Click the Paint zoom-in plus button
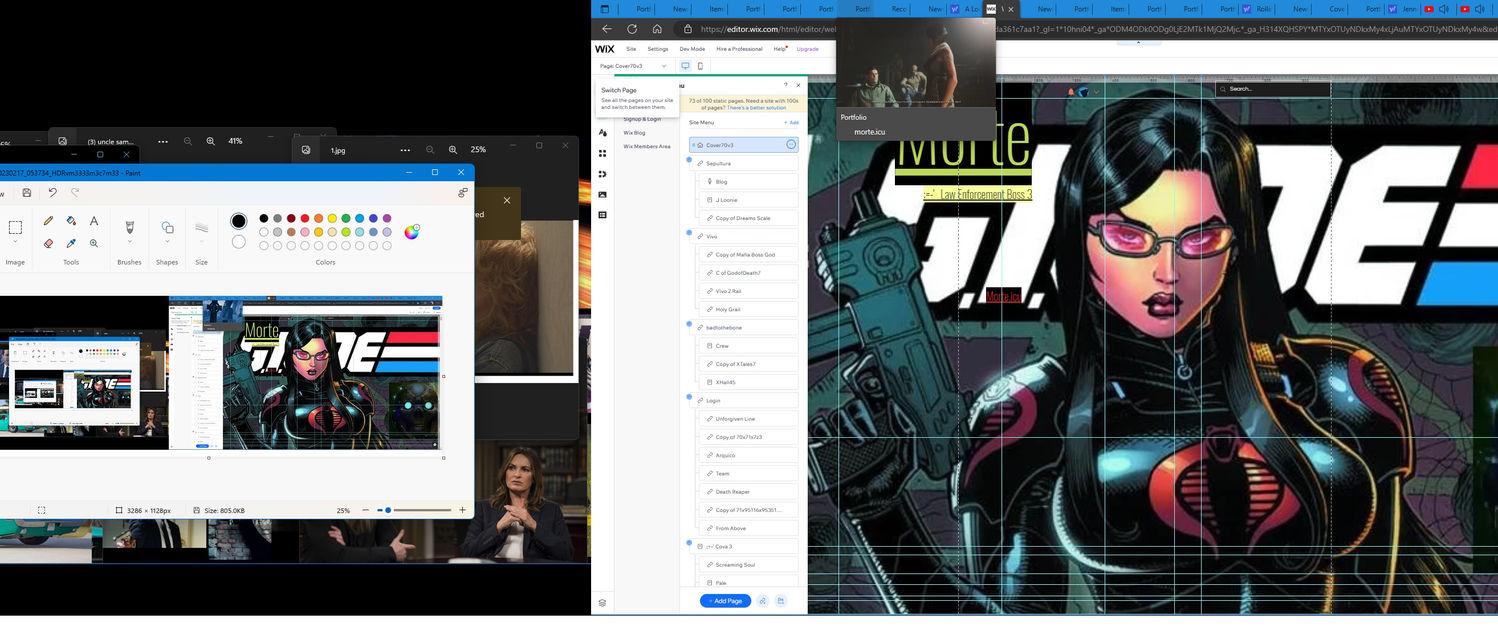 (462, 510)
